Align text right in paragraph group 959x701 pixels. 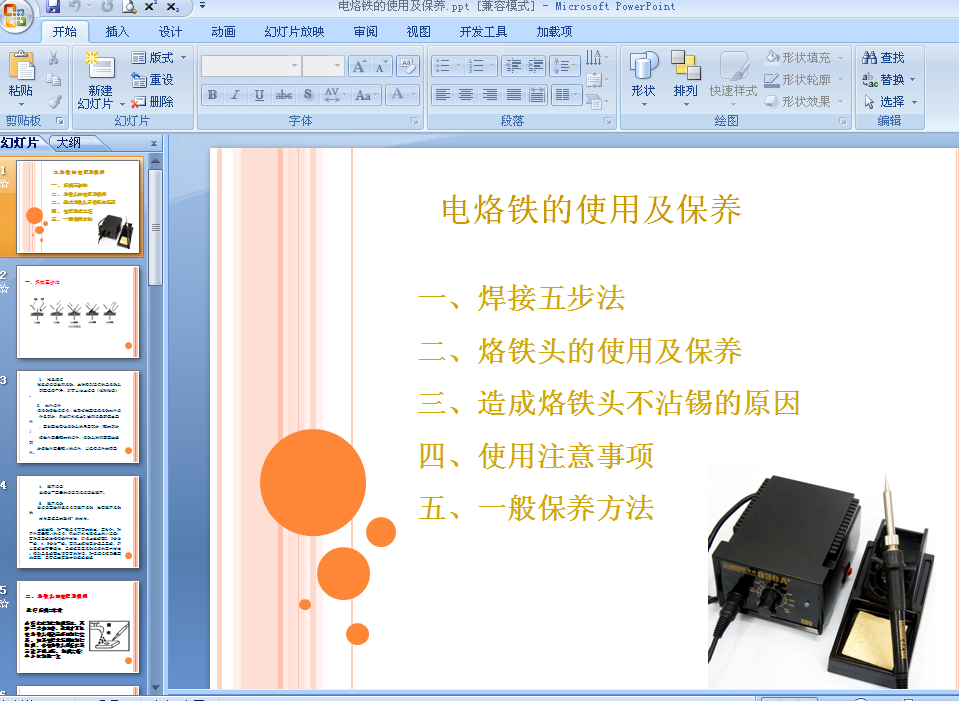(490, 95)
